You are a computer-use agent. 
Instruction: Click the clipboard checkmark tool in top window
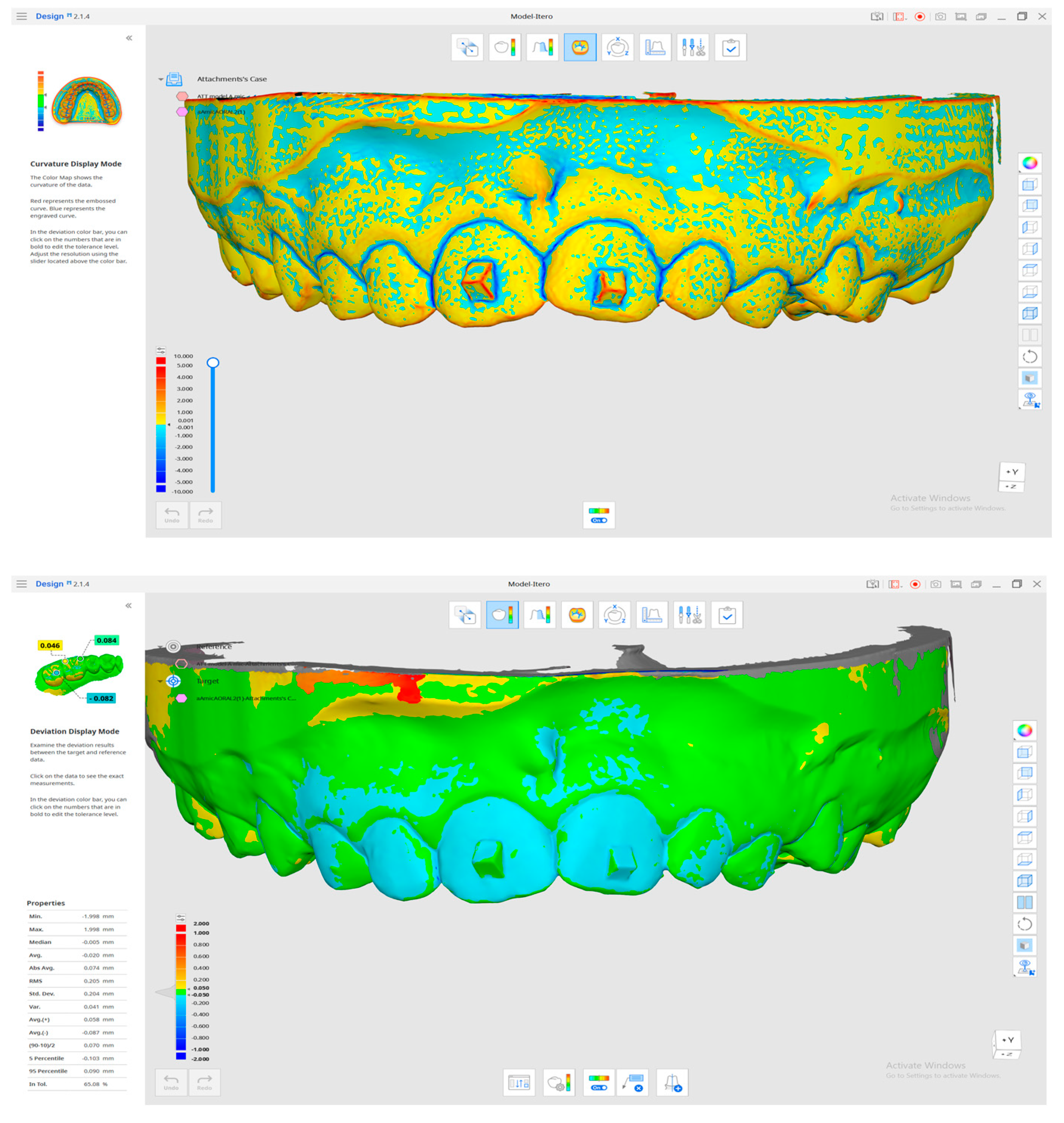pyautogui.click(x=731, y=47)
